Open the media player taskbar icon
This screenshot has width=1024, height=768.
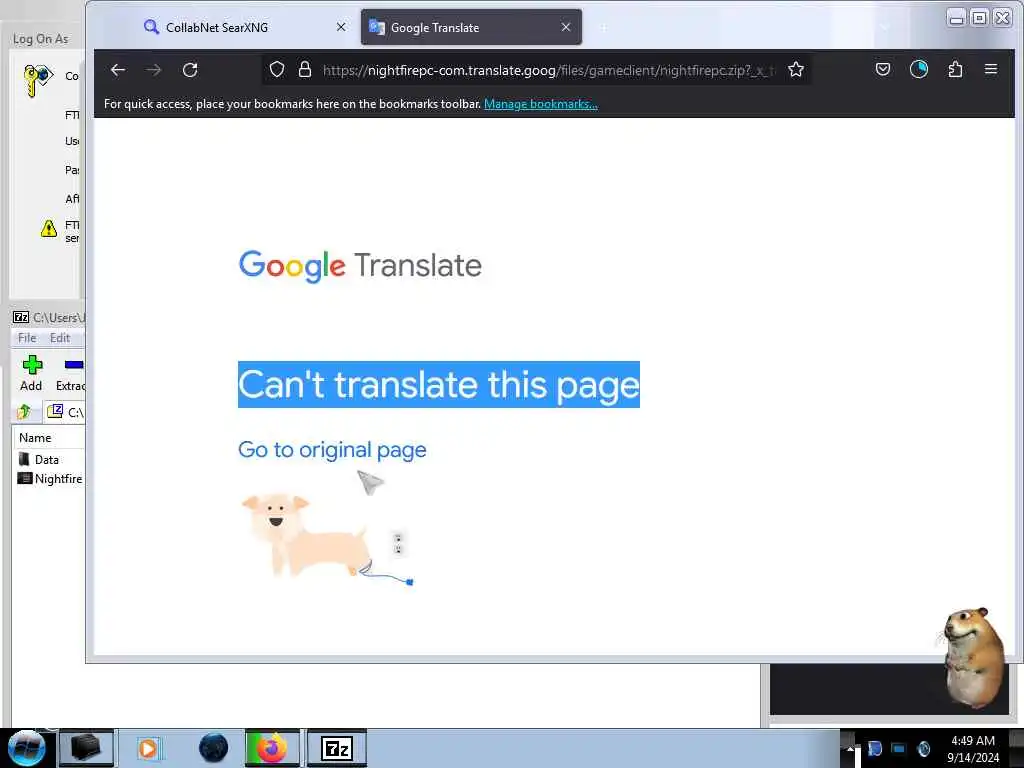tap(148, 748)
